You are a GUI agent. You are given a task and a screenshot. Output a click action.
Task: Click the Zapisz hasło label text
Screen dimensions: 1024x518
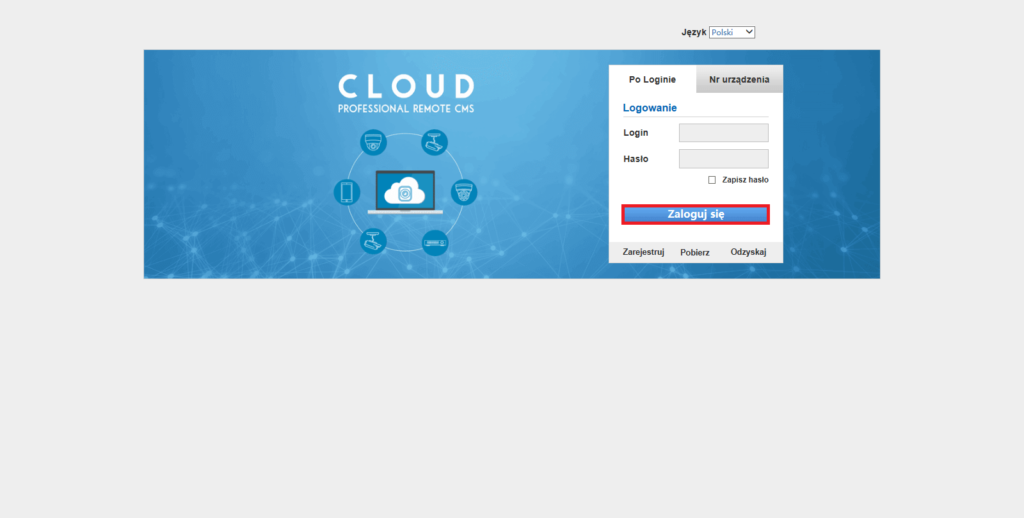coord(745,180)
